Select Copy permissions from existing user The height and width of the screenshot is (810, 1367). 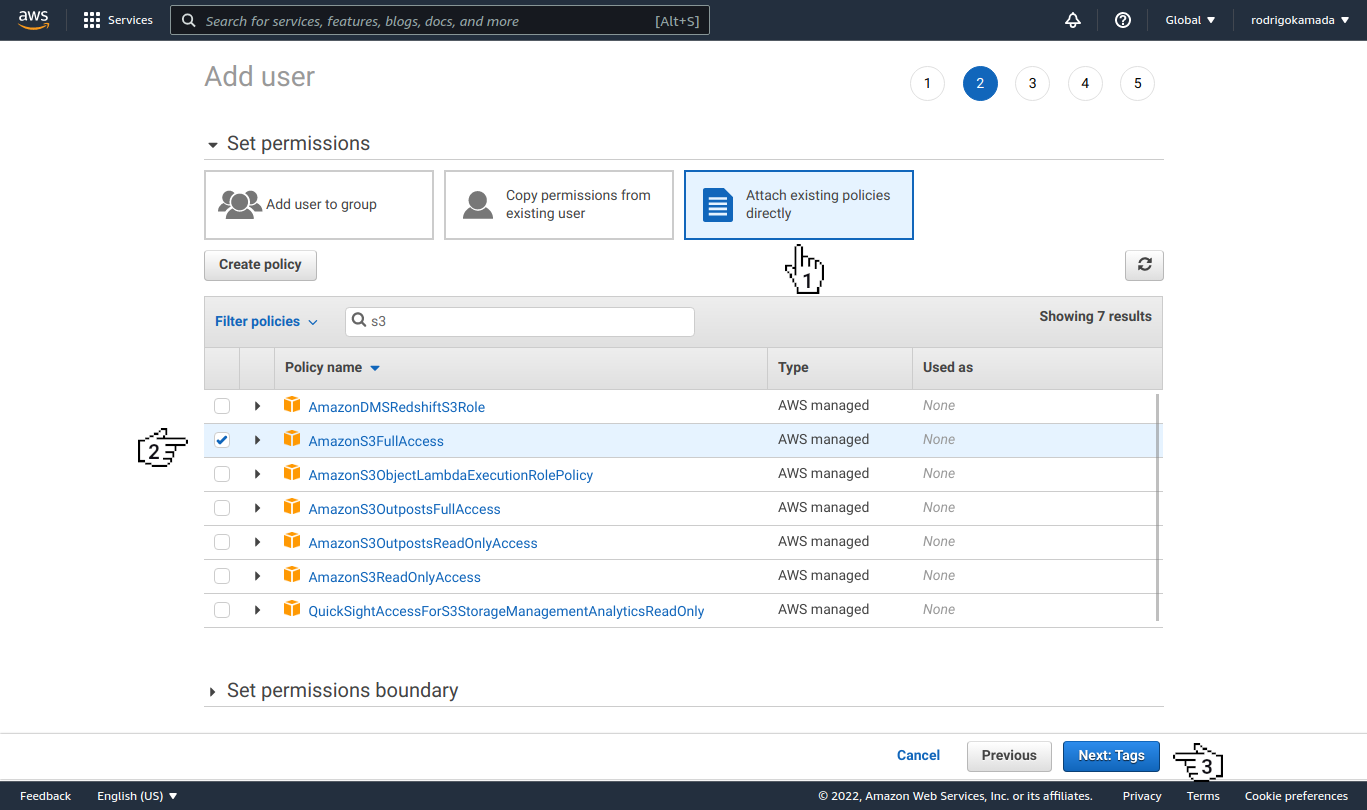pyautogui.click(x=558, y=204)
